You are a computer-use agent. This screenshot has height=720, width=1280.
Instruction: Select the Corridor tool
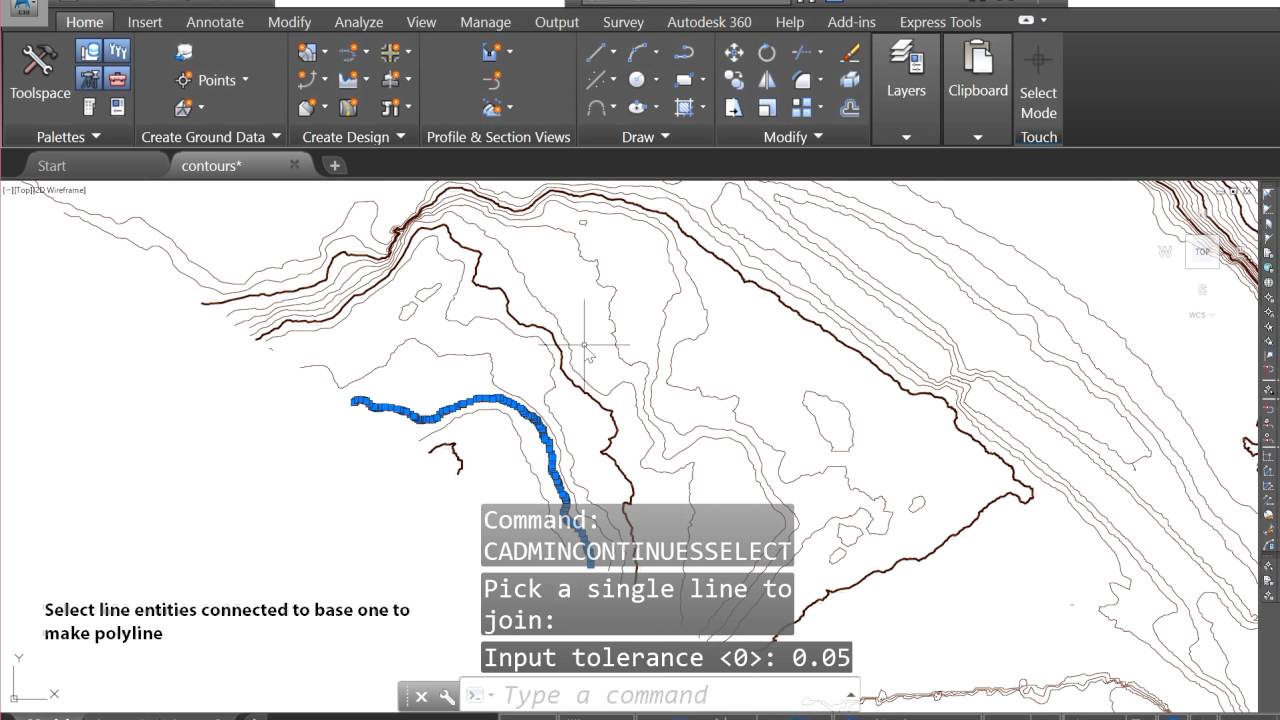350,107
